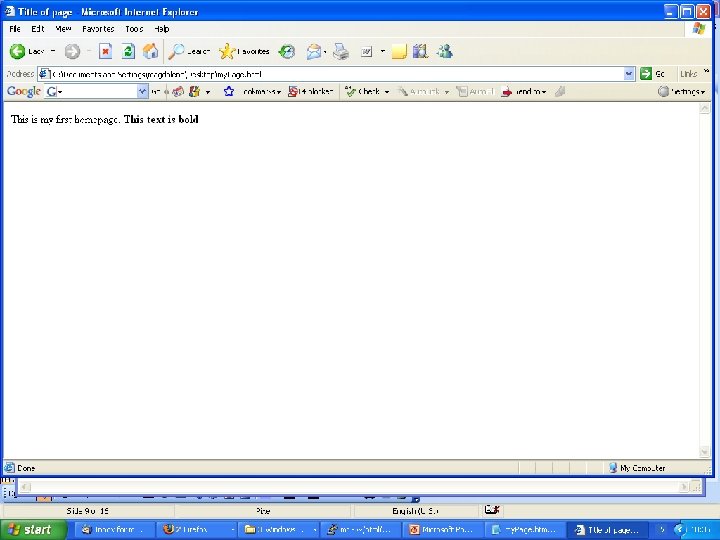Expand the Back button history dropdown
This screenshot has height=540, width=720.
click(x=53, y=51)
